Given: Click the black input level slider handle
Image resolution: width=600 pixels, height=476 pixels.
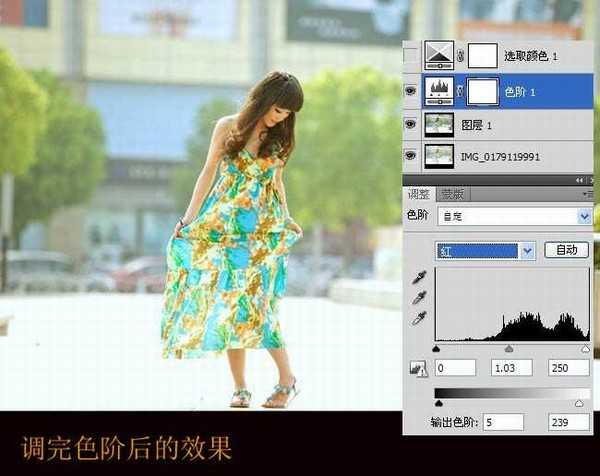Looking at the screenshot, I should [436, 349].
